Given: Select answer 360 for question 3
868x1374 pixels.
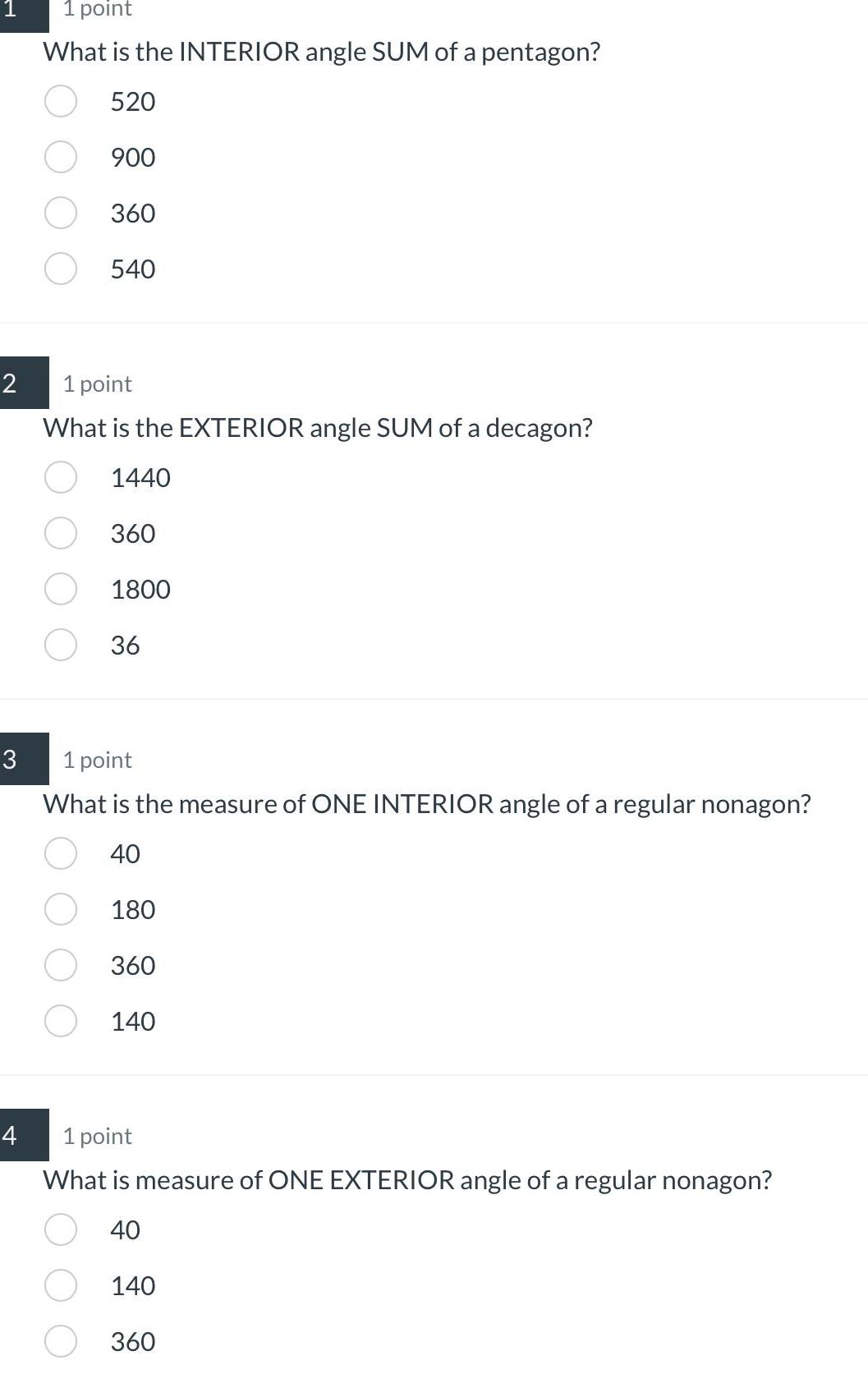Looking at the screenshot, I should click(60, 965).
